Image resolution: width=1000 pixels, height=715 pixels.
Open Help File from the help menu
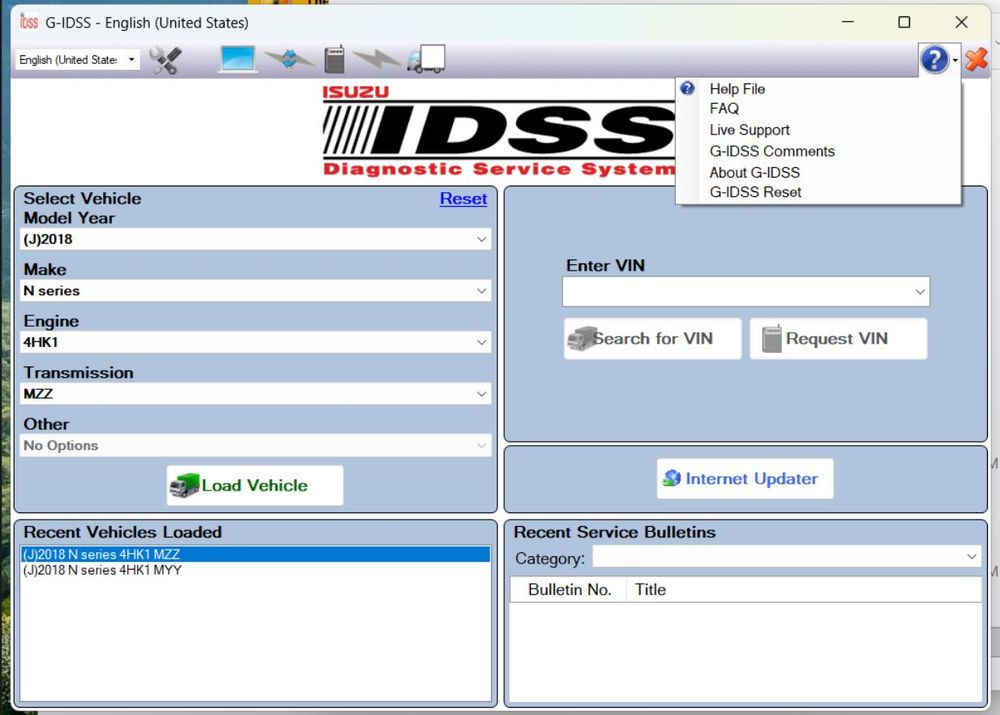(x=737, y=89)
